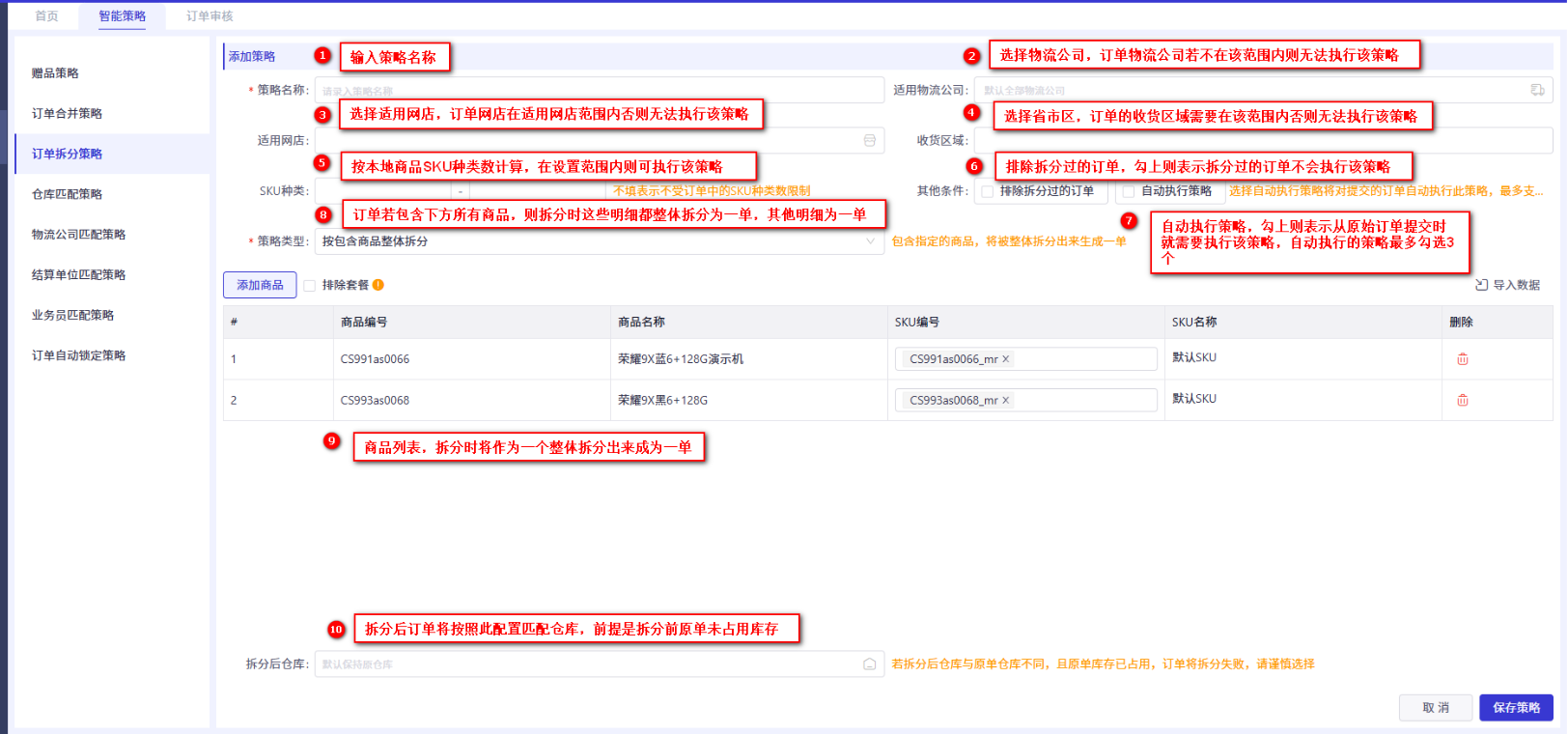Click the 保存策略 button

(x=1516, y=708)
